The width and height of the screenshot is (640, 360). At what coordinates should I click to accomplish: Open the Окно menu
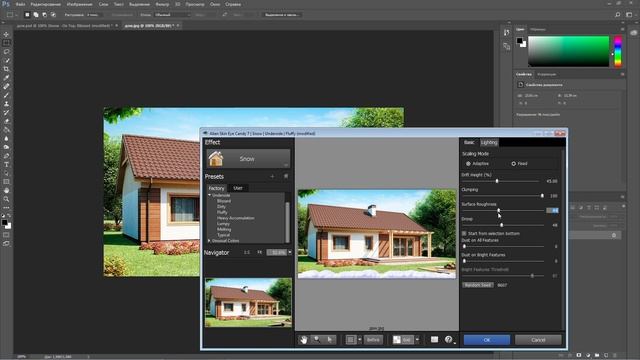(x=215, y=4)
